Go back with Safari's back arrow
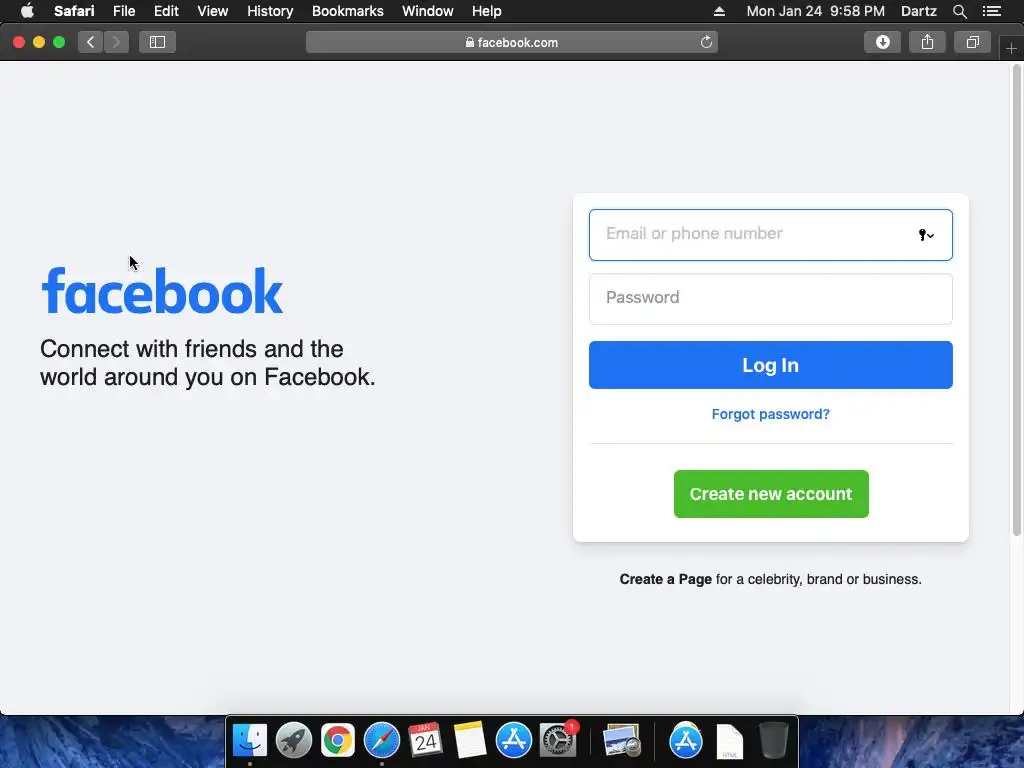1024x768 pixels. pyautogui.click(x=91, y=42)
